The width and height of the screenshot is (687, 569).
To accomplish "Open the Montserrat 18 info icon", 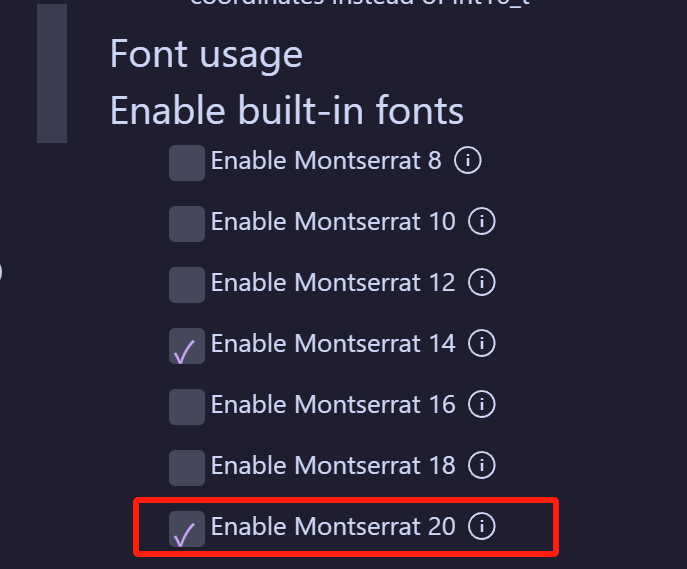I will (482, 466).
